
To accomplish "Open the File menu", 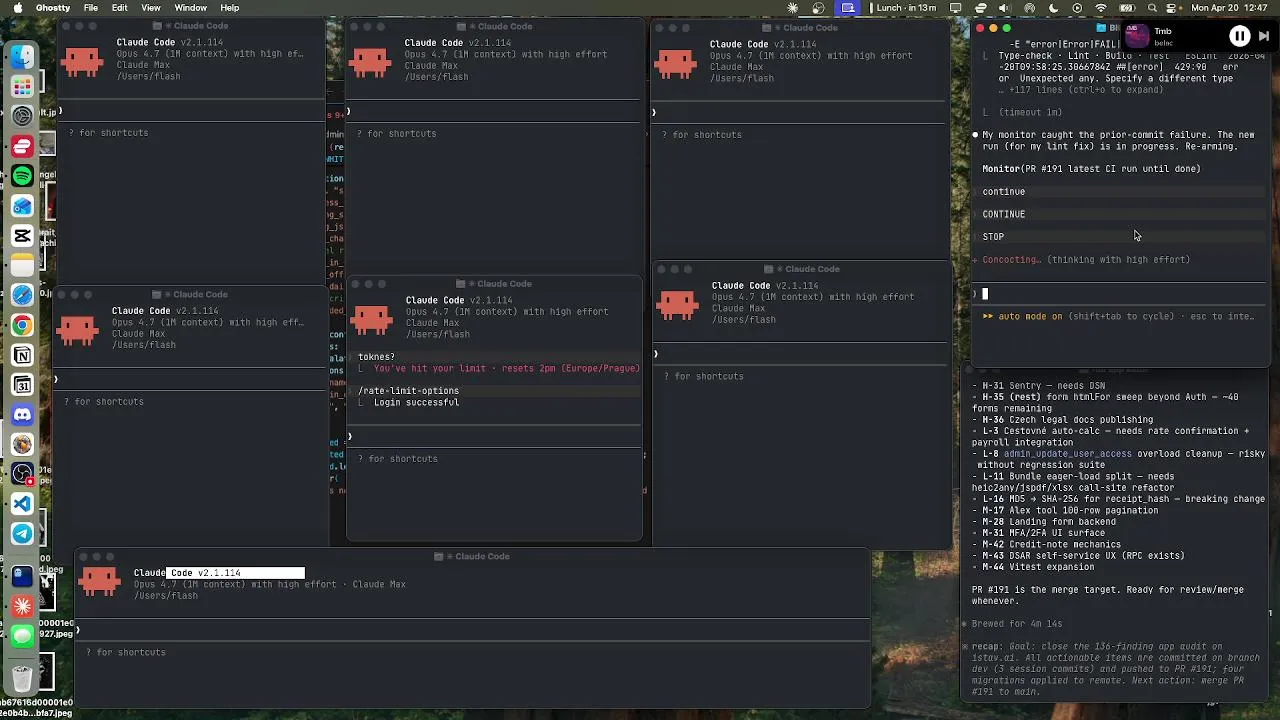I will pos(91,8).
